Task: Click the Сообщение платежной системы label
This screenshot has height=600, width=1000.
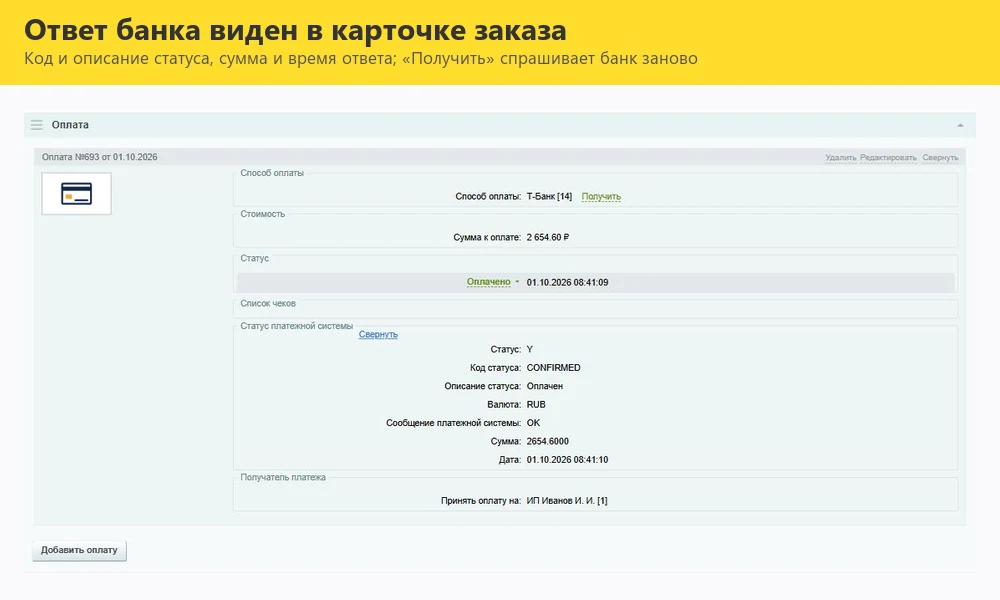Action: click(x=453, y=423)
